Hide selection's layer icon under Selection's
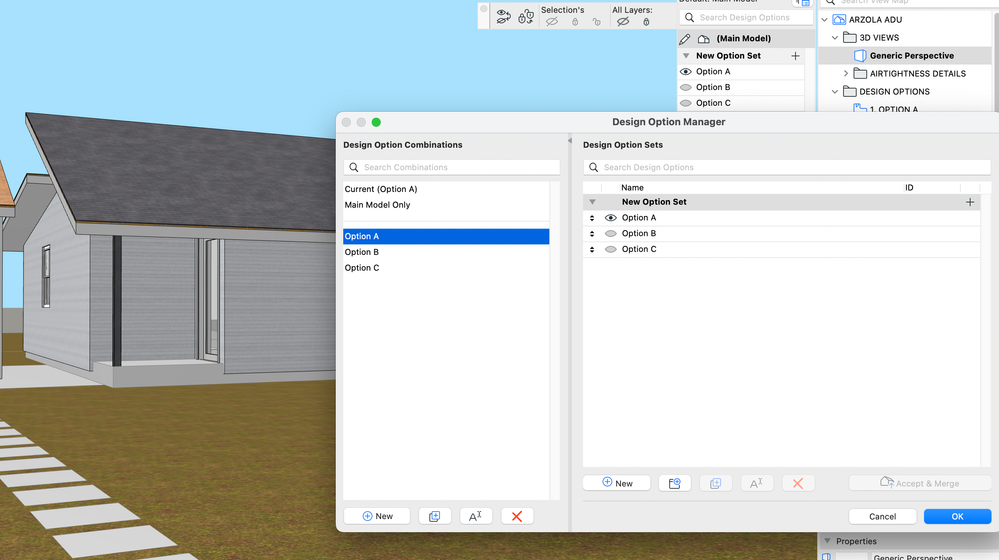Viewport: 999px width, 560px height. (x=552, y=22)
